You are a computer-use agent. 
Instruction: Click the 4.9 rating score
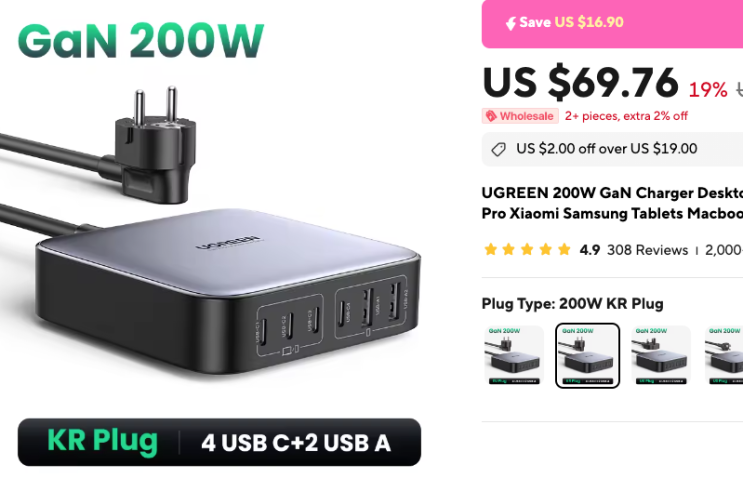tap(589, 250)
